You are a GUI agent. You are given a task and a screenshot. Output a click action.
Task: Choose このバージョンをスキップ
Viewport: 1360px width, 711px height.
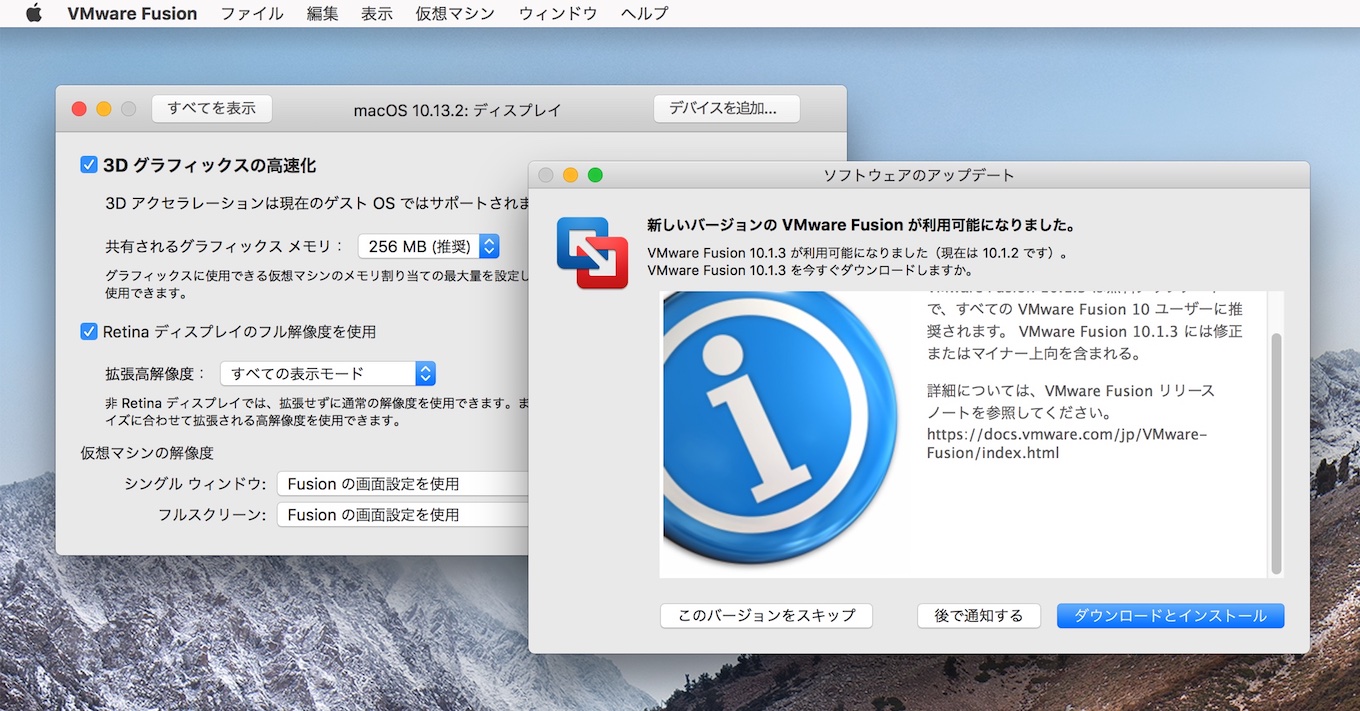[766, 616]
